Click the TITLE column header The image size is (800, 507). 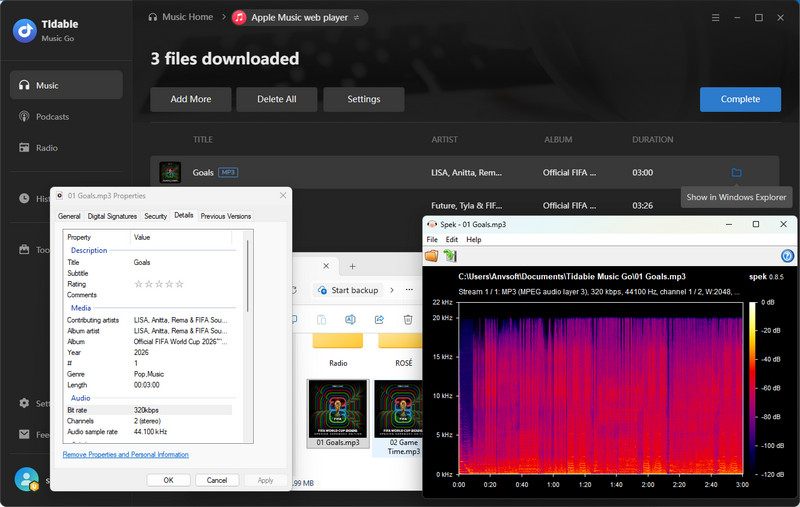coord(203,139)
